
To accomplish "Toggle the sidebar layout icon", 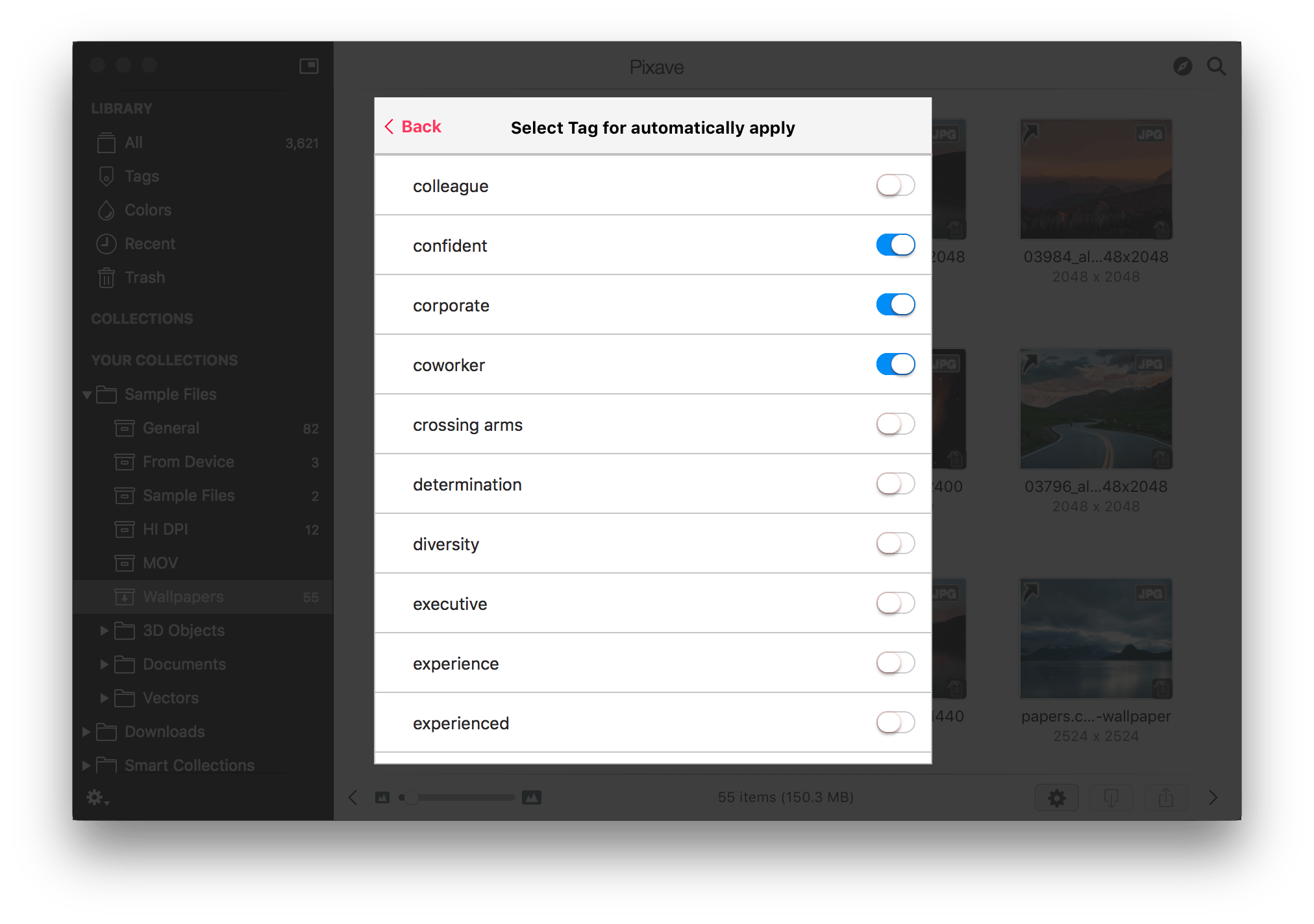I will (309, 66).
